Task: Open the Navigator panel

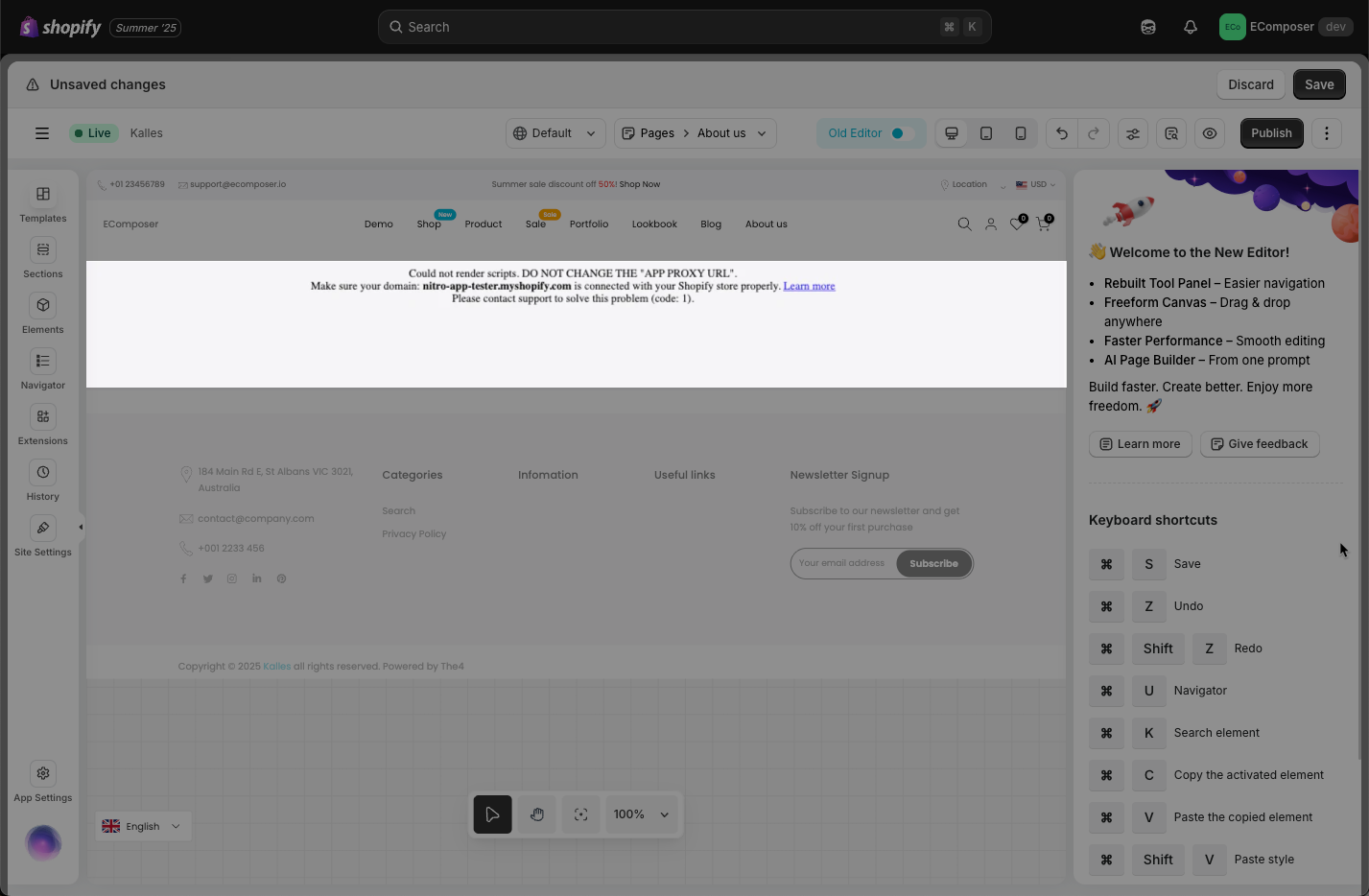Action: click(43, 370)
